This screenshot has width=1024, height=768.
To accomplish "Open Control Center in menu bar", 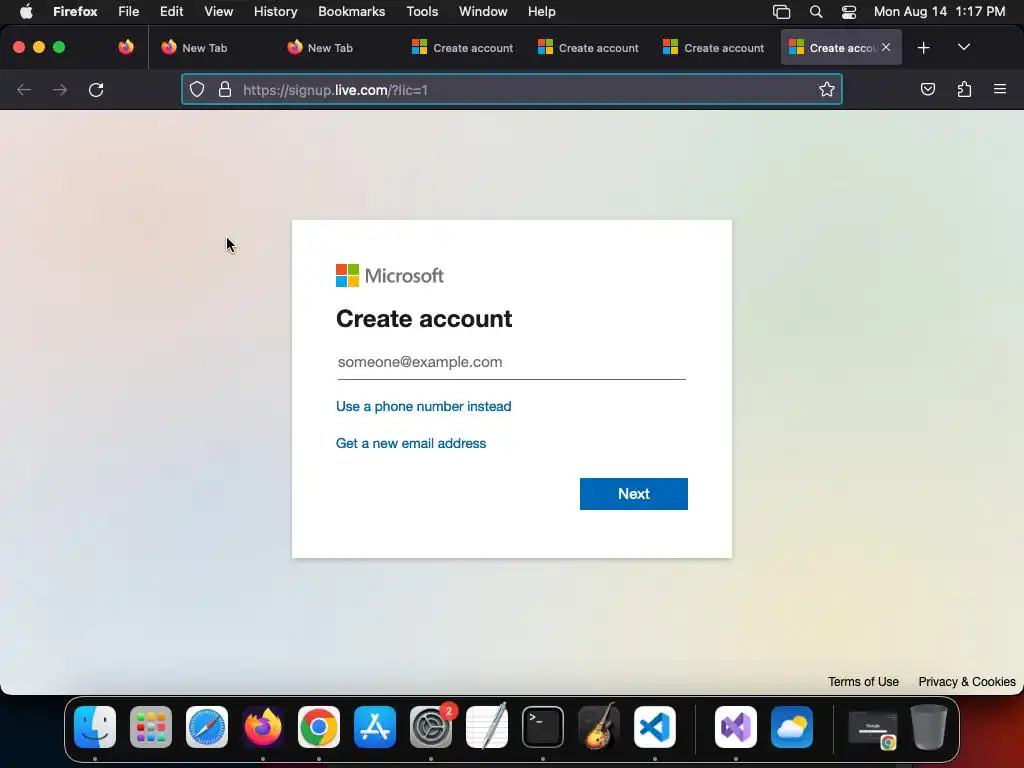I will tap(848, 11).
